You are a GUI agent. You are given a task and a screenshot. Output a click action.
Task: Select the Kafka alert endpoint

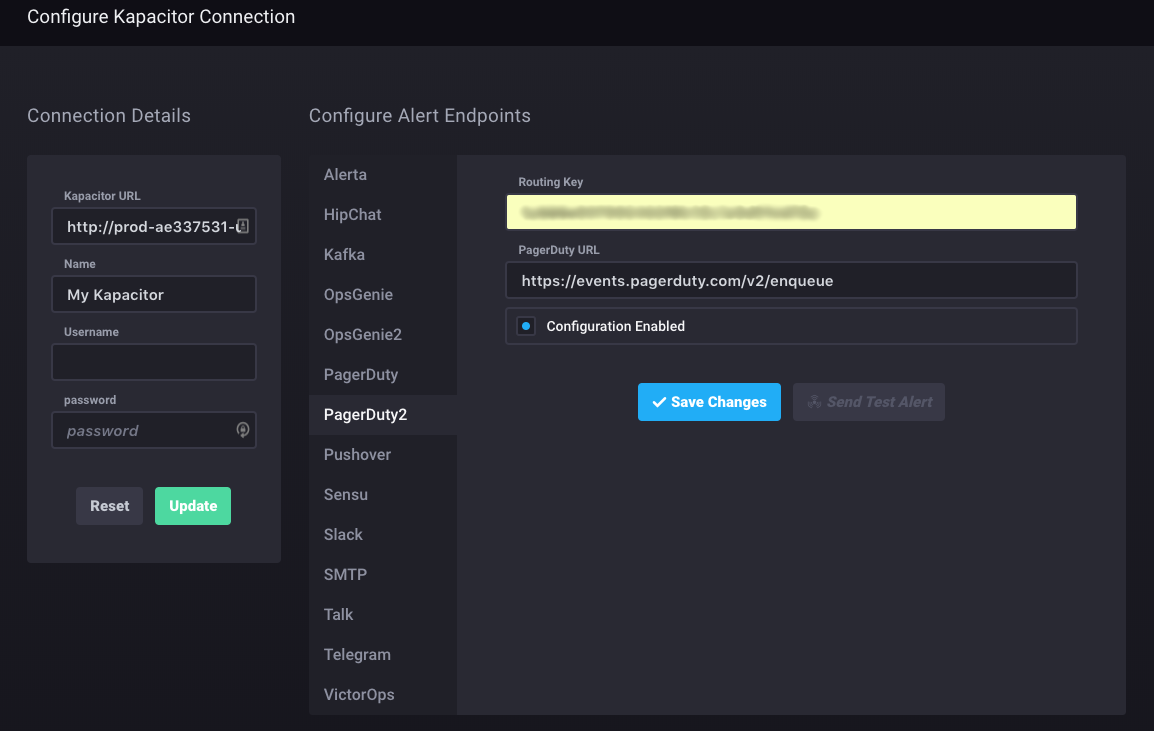[344, 254]
